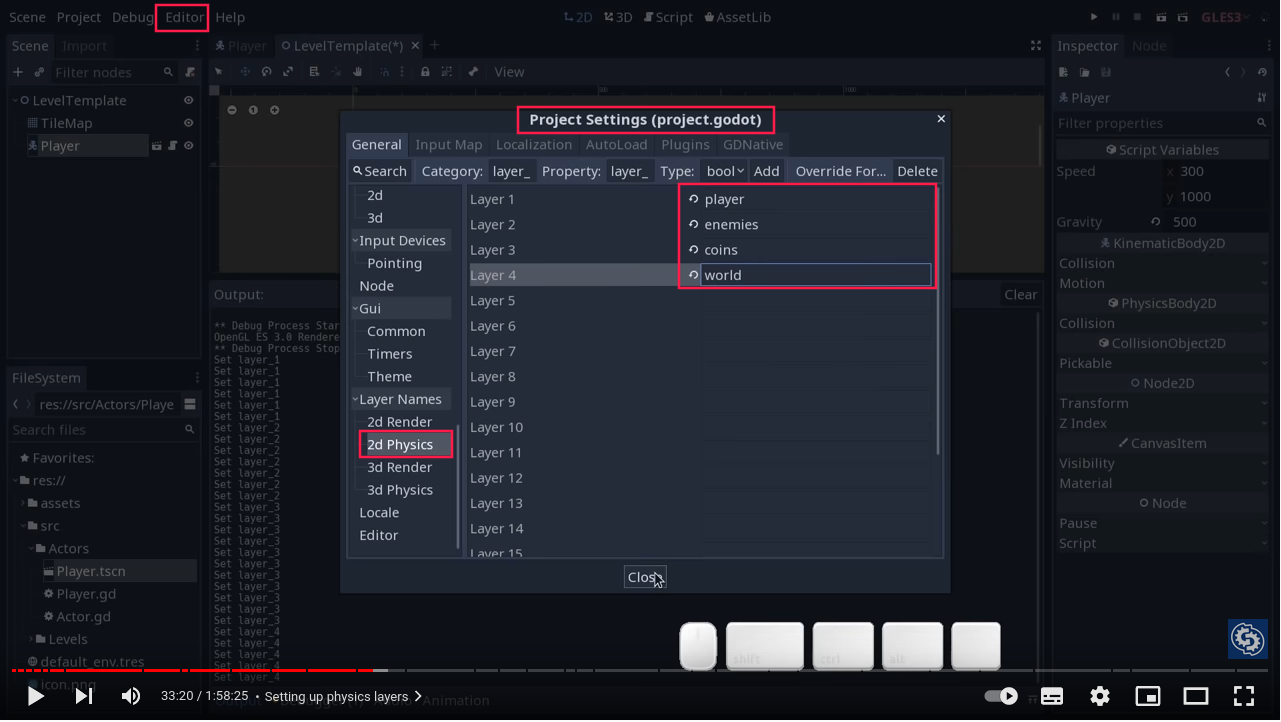Switch to AutoLoad tab

(617, 145)
